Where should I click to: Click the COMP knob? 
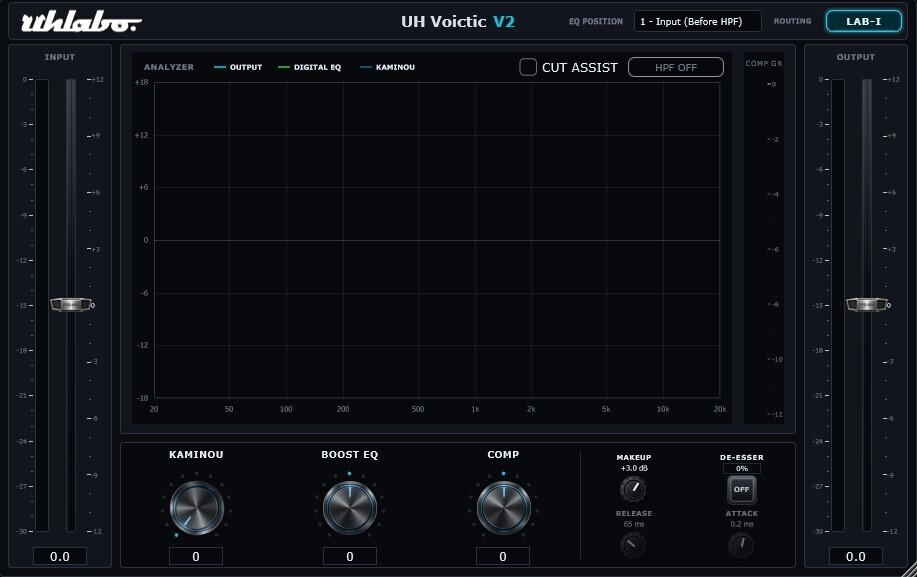[504, 507]
